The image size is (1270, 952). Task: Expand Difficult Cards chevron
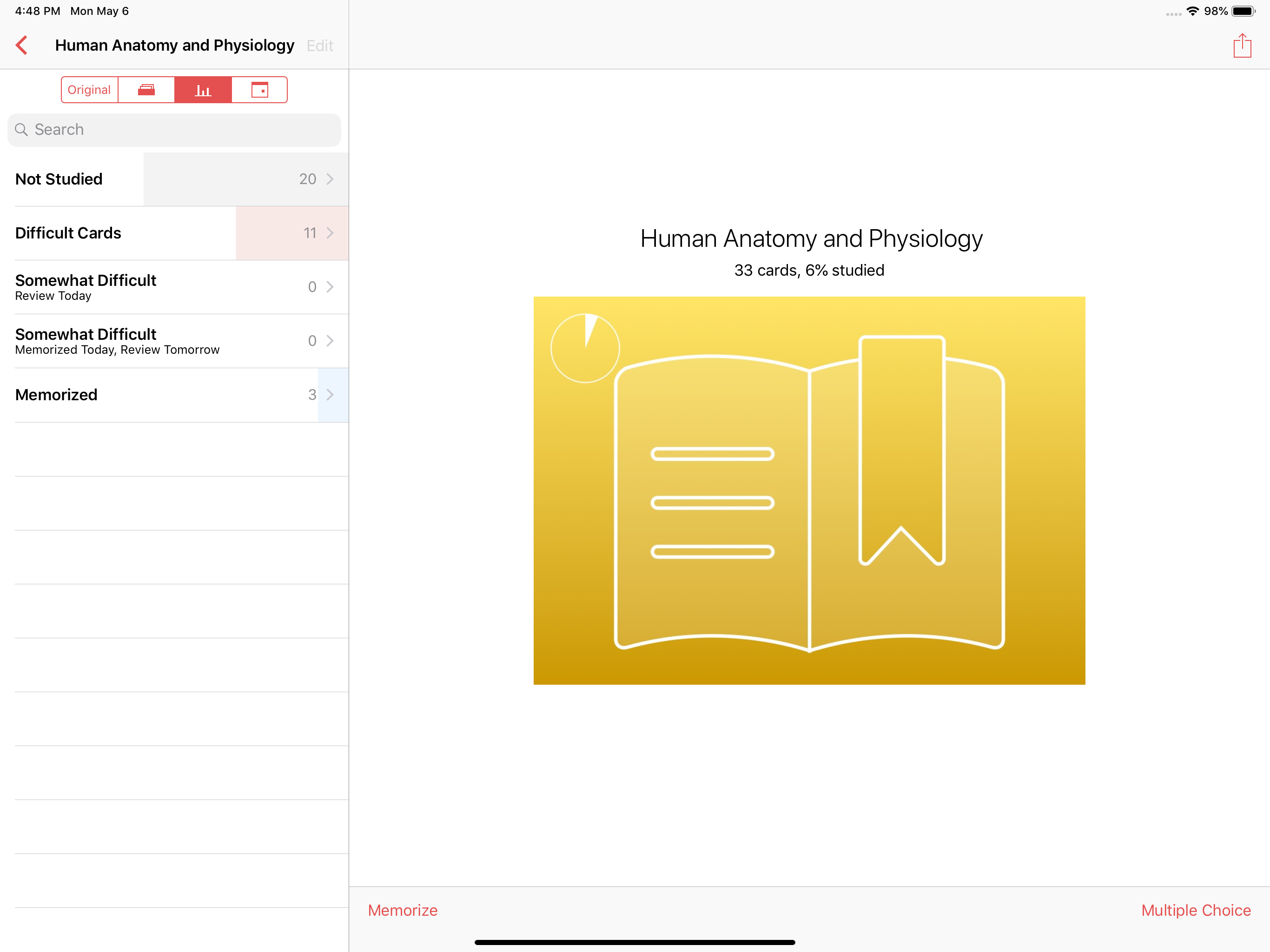[330, 233]
